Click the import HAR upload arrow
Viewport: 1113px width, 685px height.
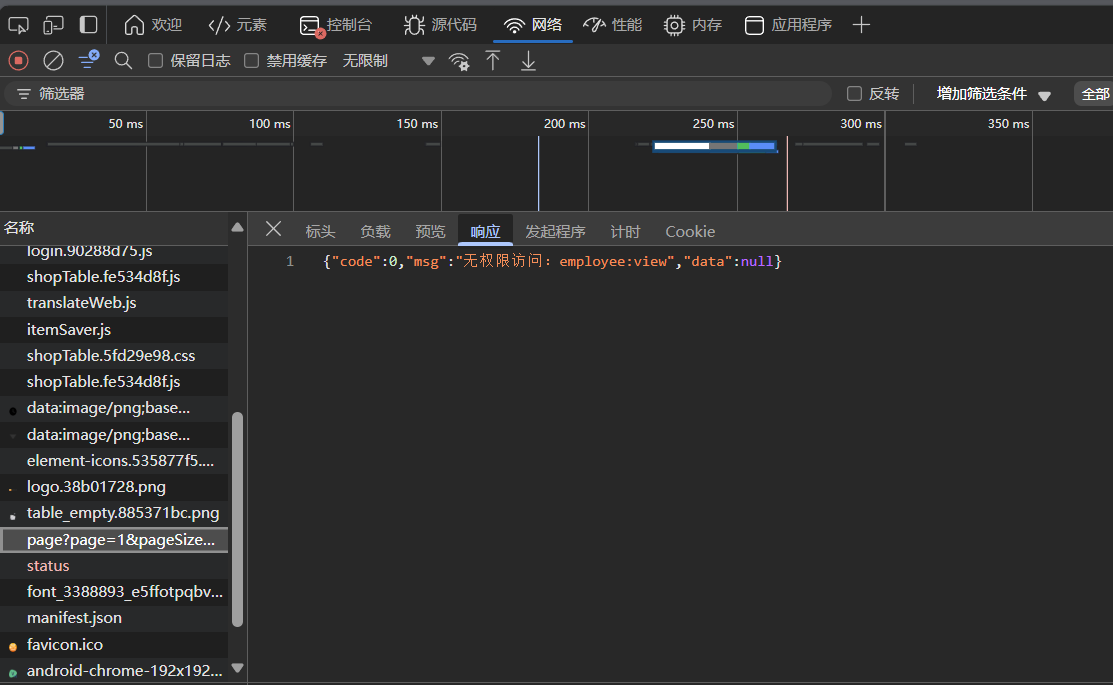pyautogui.click(x=493, y=61)
